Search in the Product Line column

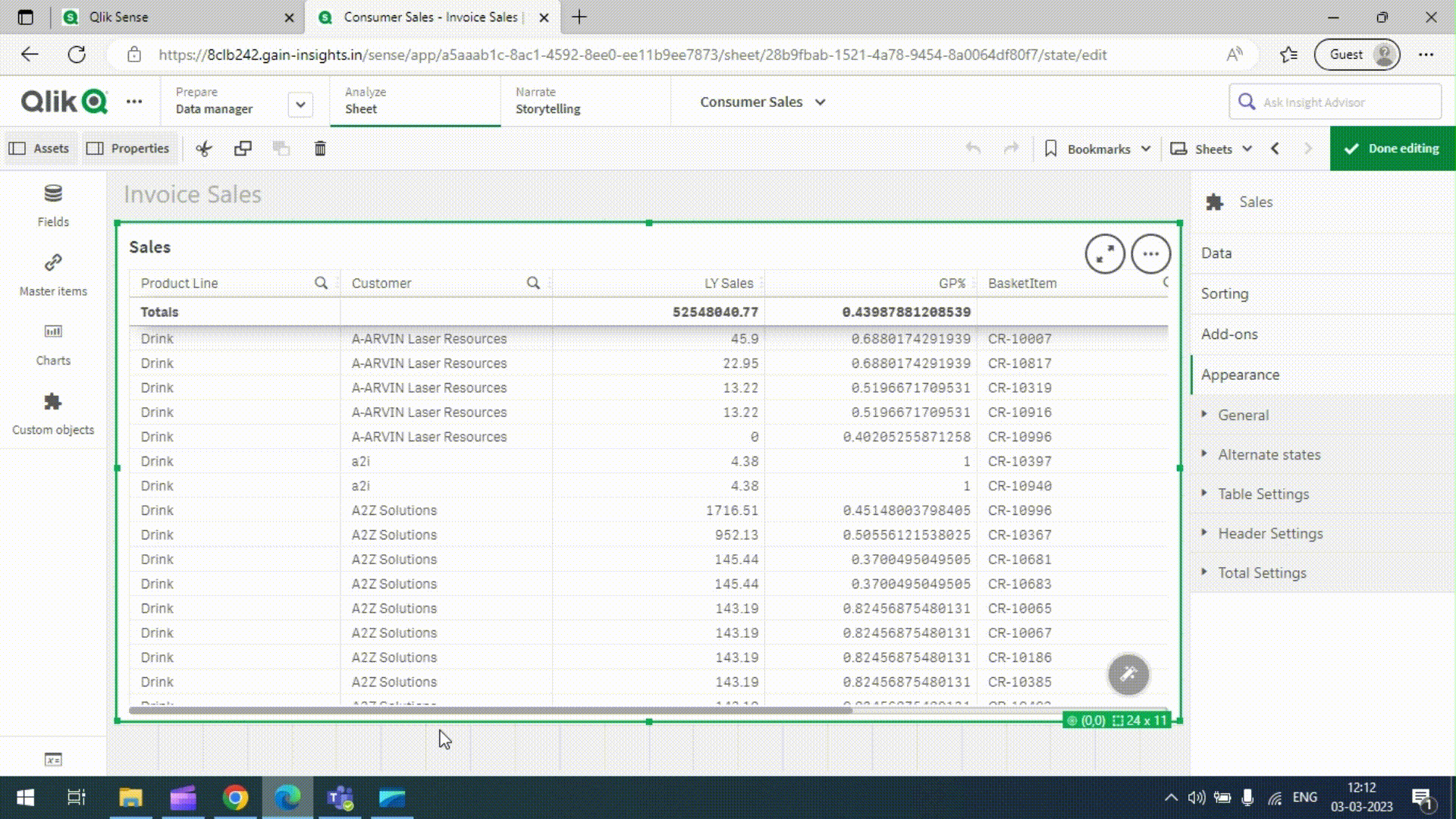322,283
